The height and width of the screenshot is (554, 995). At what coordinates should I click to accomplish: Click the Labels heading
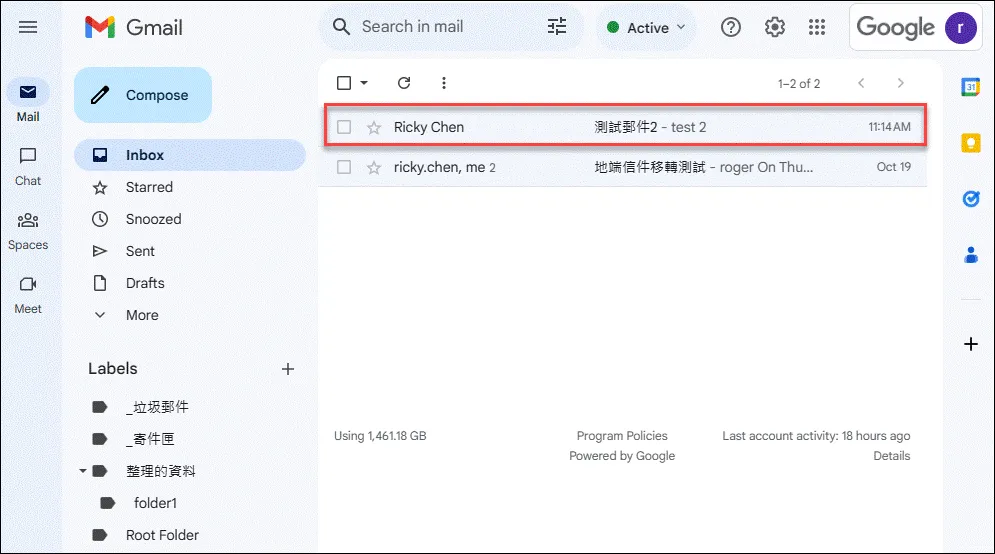point(113,369)
